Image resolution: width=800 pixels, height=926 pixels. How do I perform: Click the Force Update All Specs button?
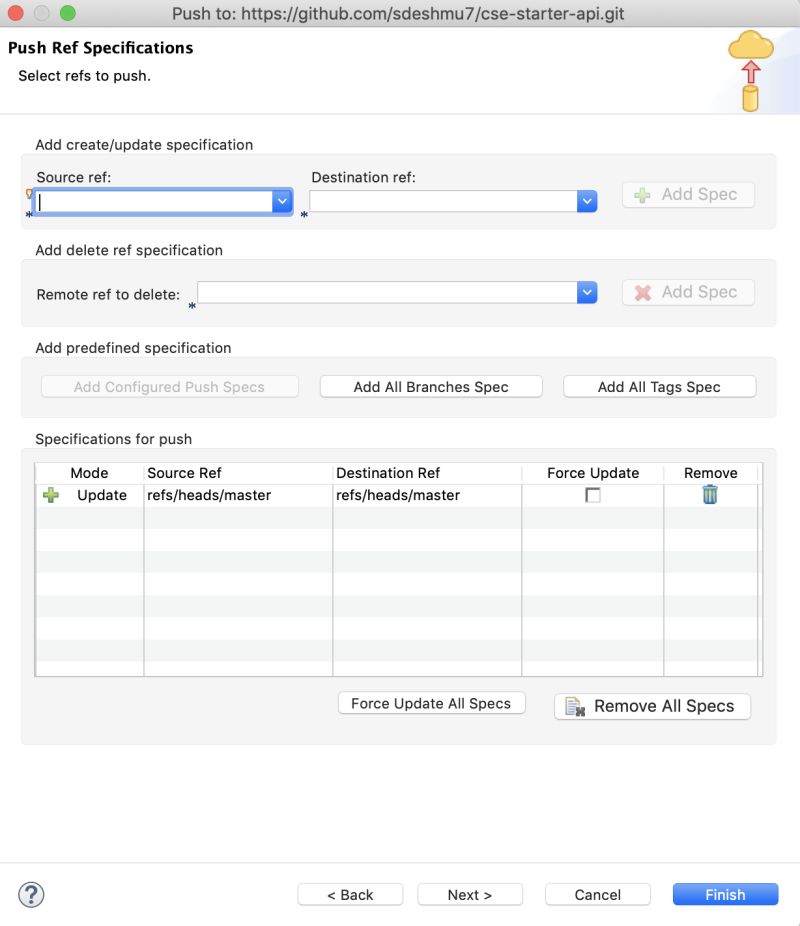click(x=430, y=703)
